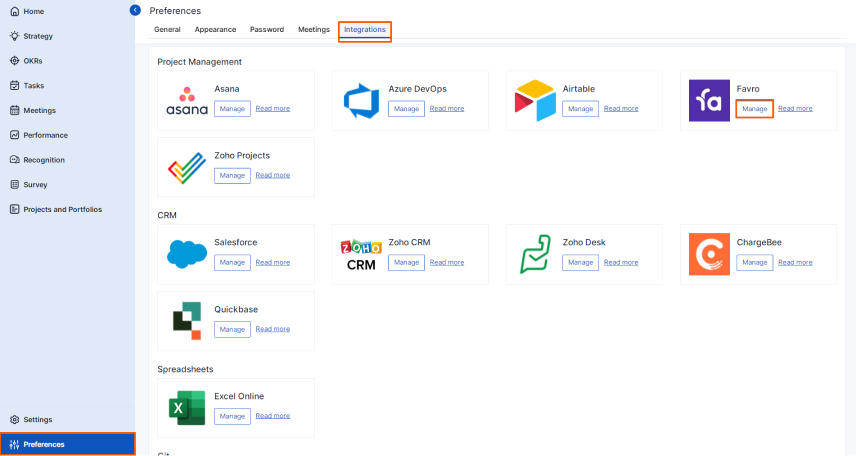This screenshot has height=456, width=856.
Task: Select the Integrations tab
Action: [x=365, y=29]
